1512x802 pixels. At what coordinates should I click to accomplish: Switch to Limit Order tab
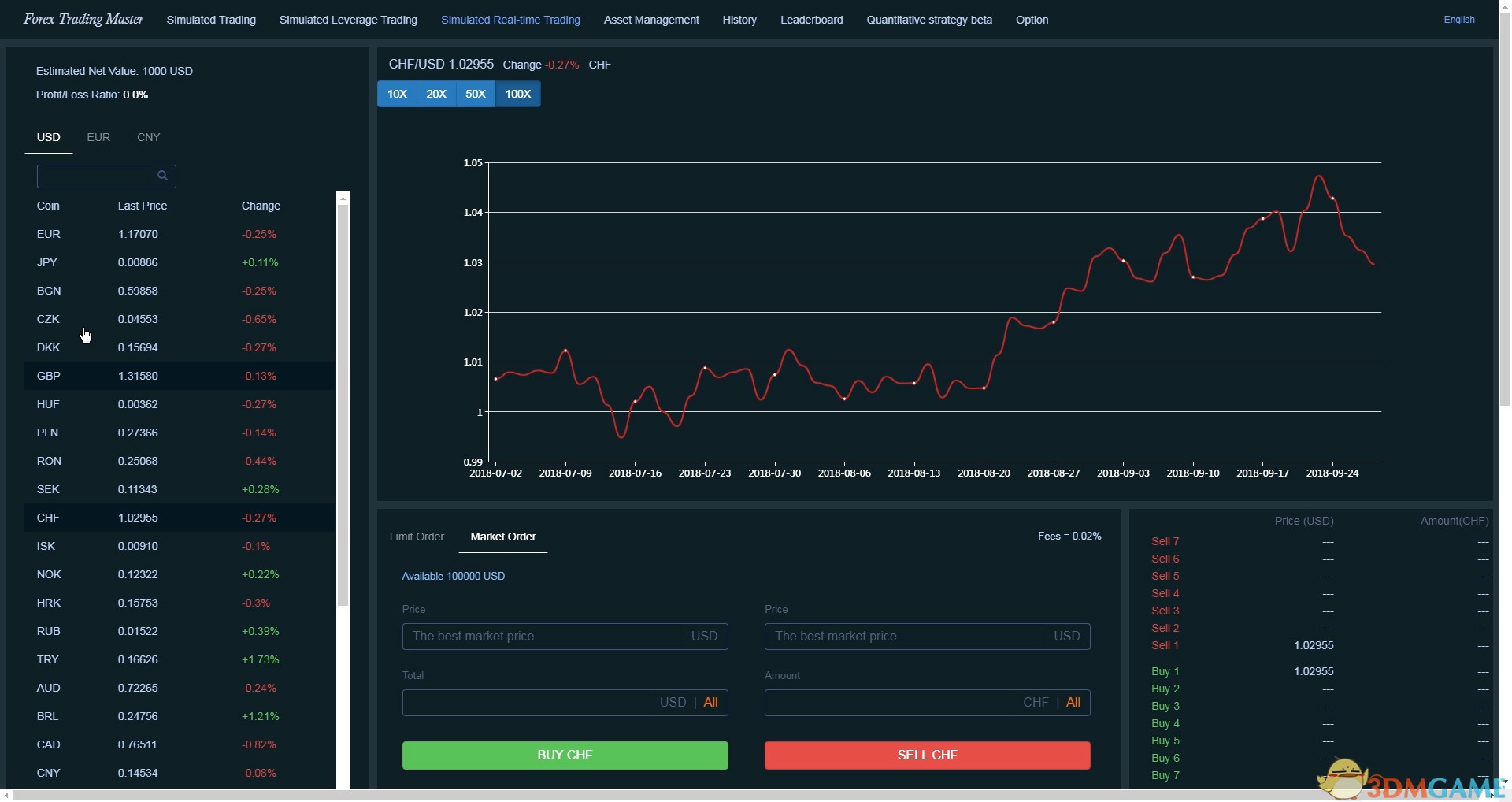tap(417, 537)
